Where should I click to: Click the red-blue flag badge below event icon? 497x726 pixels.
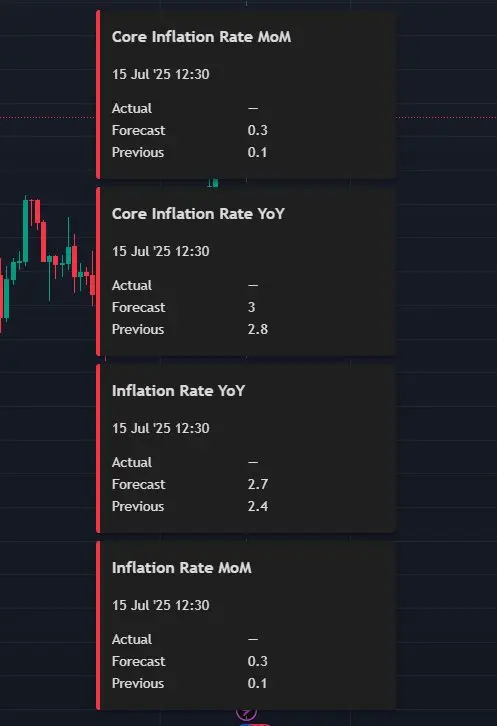(254, 724)
